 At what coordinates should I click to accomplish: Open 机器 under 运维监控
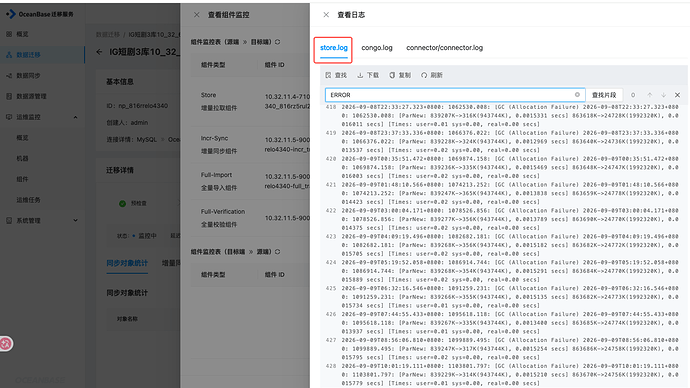click(22, 158)
